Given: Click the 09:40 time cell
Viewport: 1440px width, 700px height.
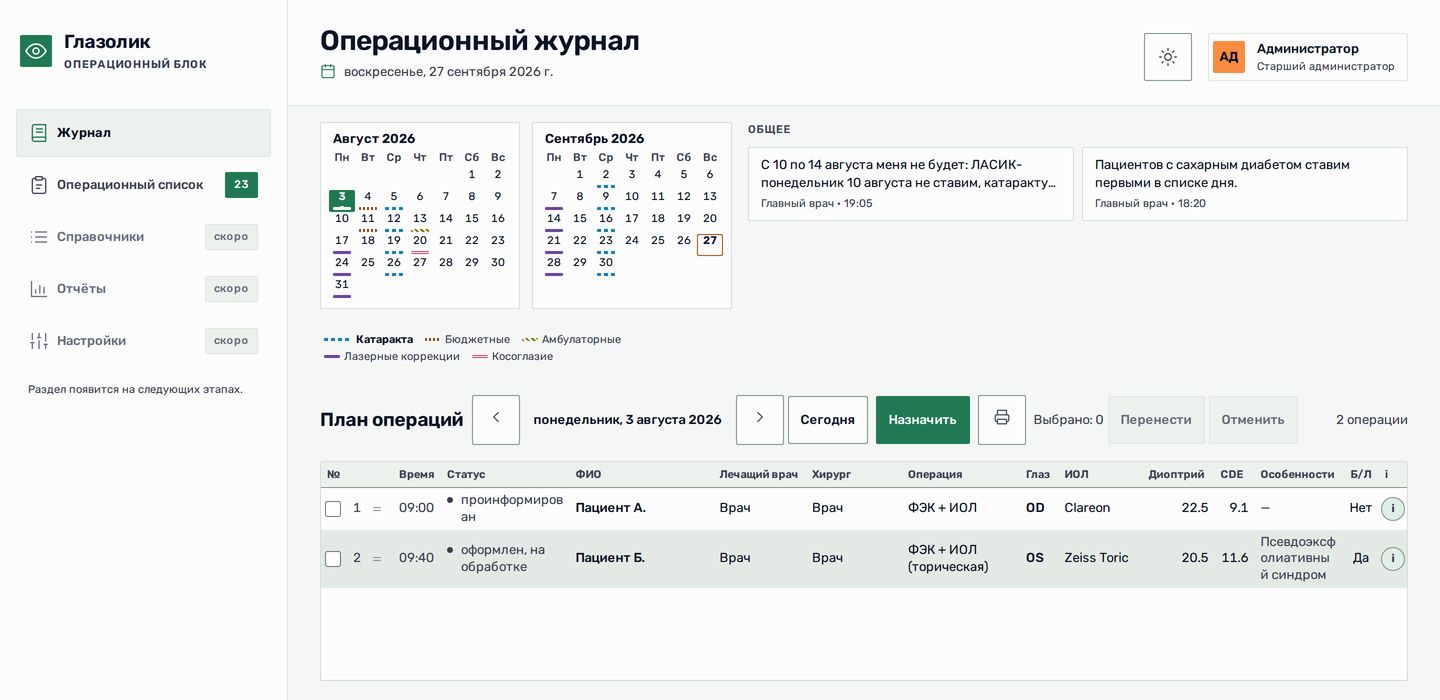Looking at the screenshot, I should pos(416,558).
